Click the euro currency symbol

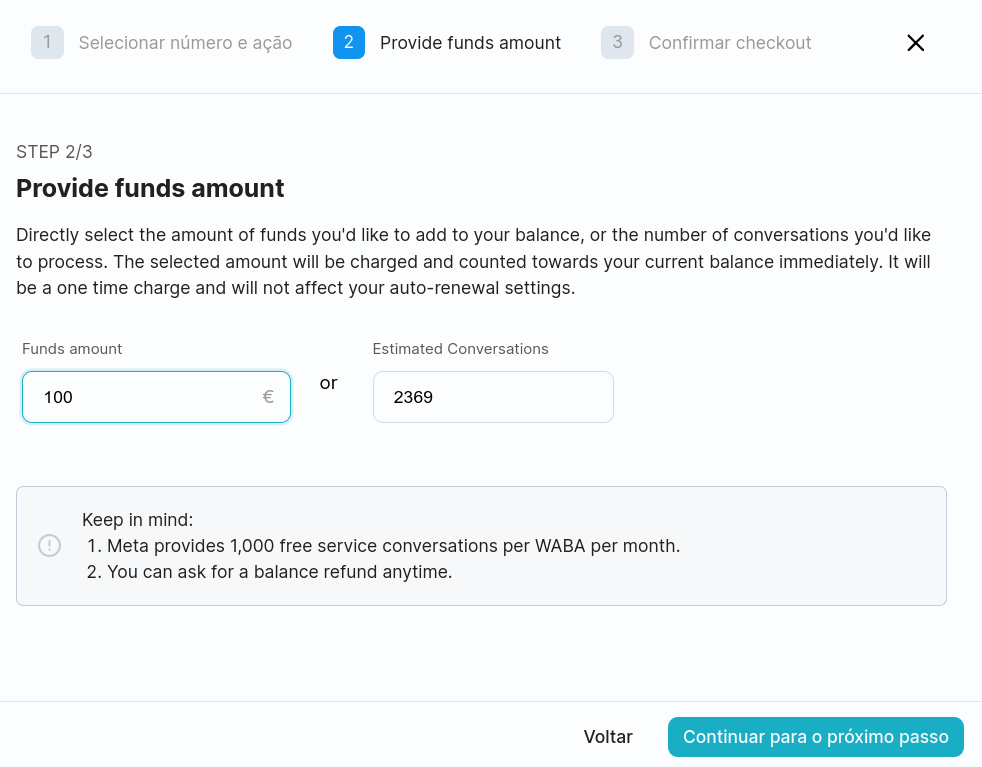[x=268, y=397]
